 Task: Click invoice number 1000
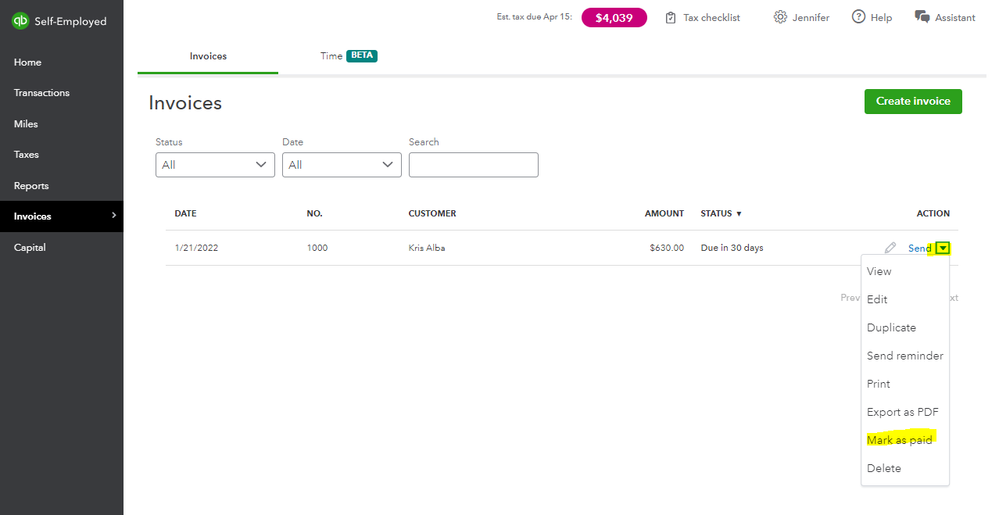[317, 248]
